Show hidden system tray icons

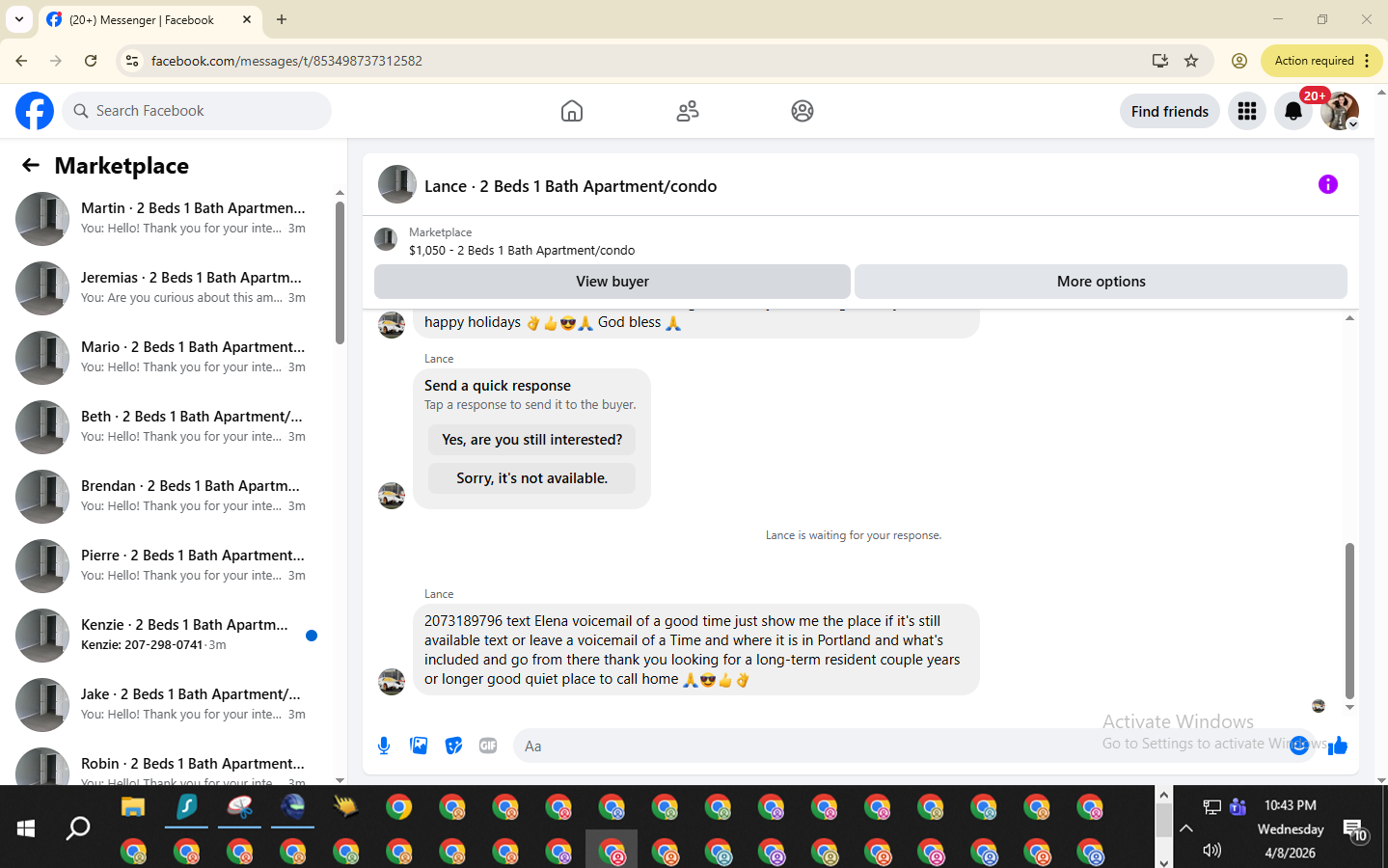(1186, 827)
